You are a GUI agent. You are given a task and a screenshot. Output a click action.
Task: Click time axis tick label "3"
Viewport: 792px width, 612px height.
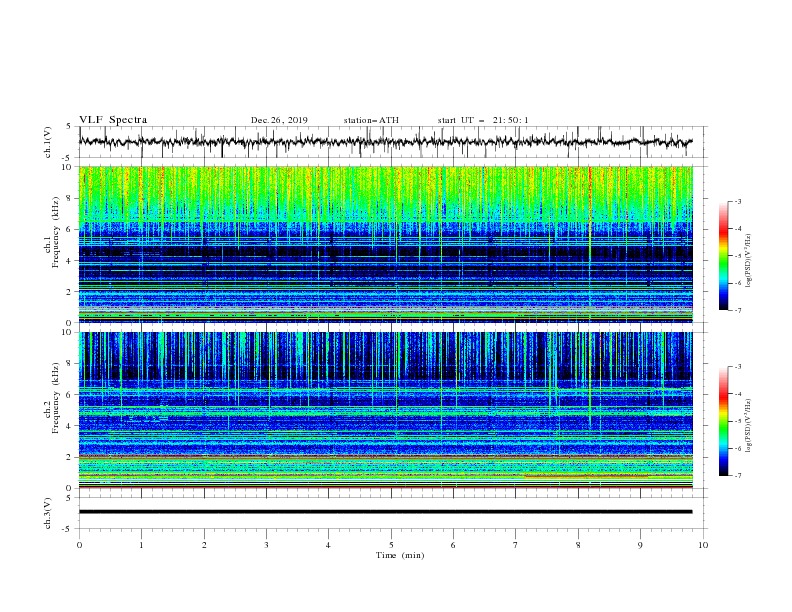(x=266, y=545)
